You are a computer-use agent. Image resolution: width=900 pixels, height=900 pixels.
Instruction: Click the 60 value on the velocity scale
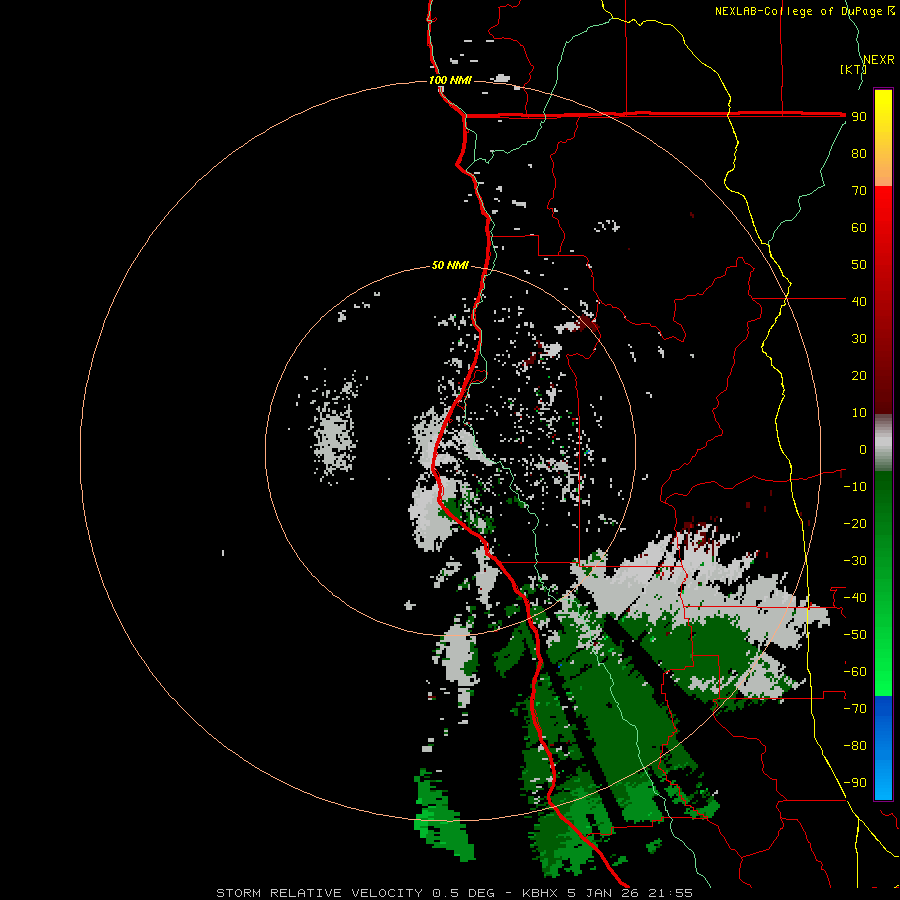[x=859, y=227]
